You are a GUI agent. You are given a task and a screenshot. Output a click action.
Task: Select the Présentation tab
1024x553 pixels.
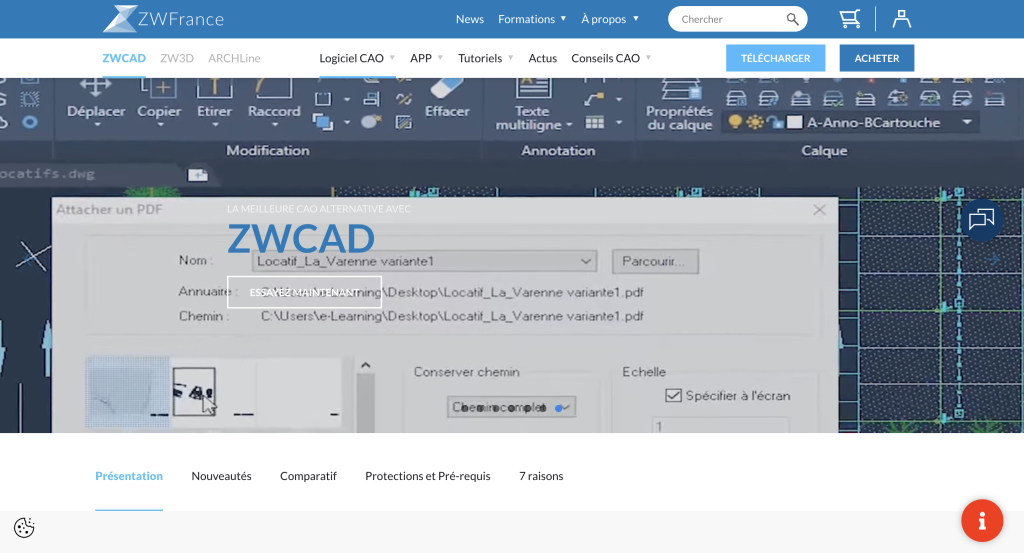pos(129,476)
